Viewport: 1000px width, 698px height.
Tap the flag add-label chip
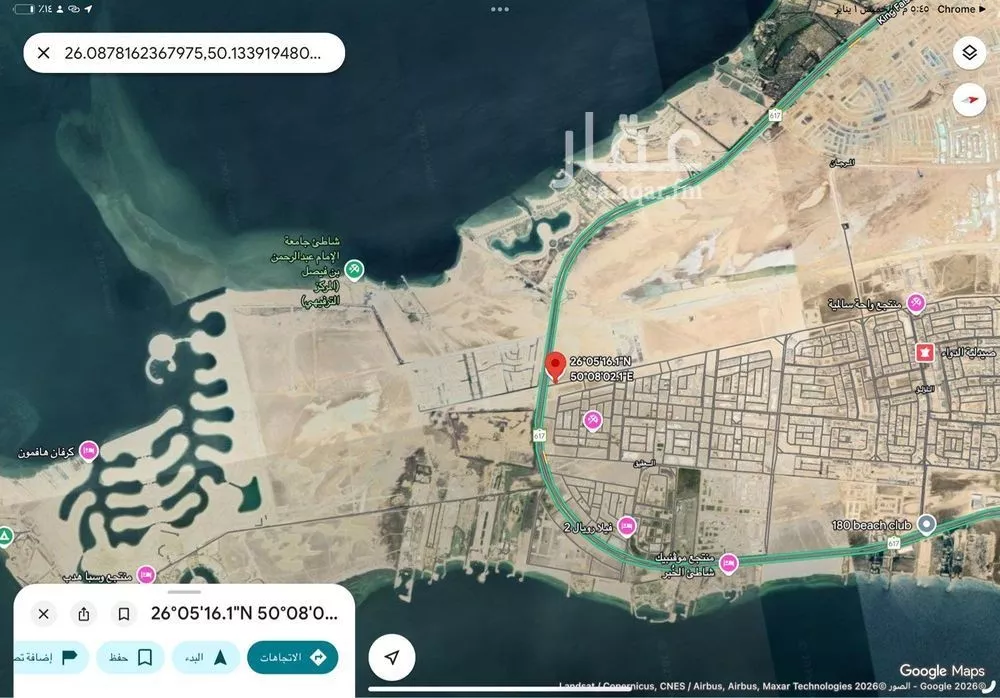48,657
